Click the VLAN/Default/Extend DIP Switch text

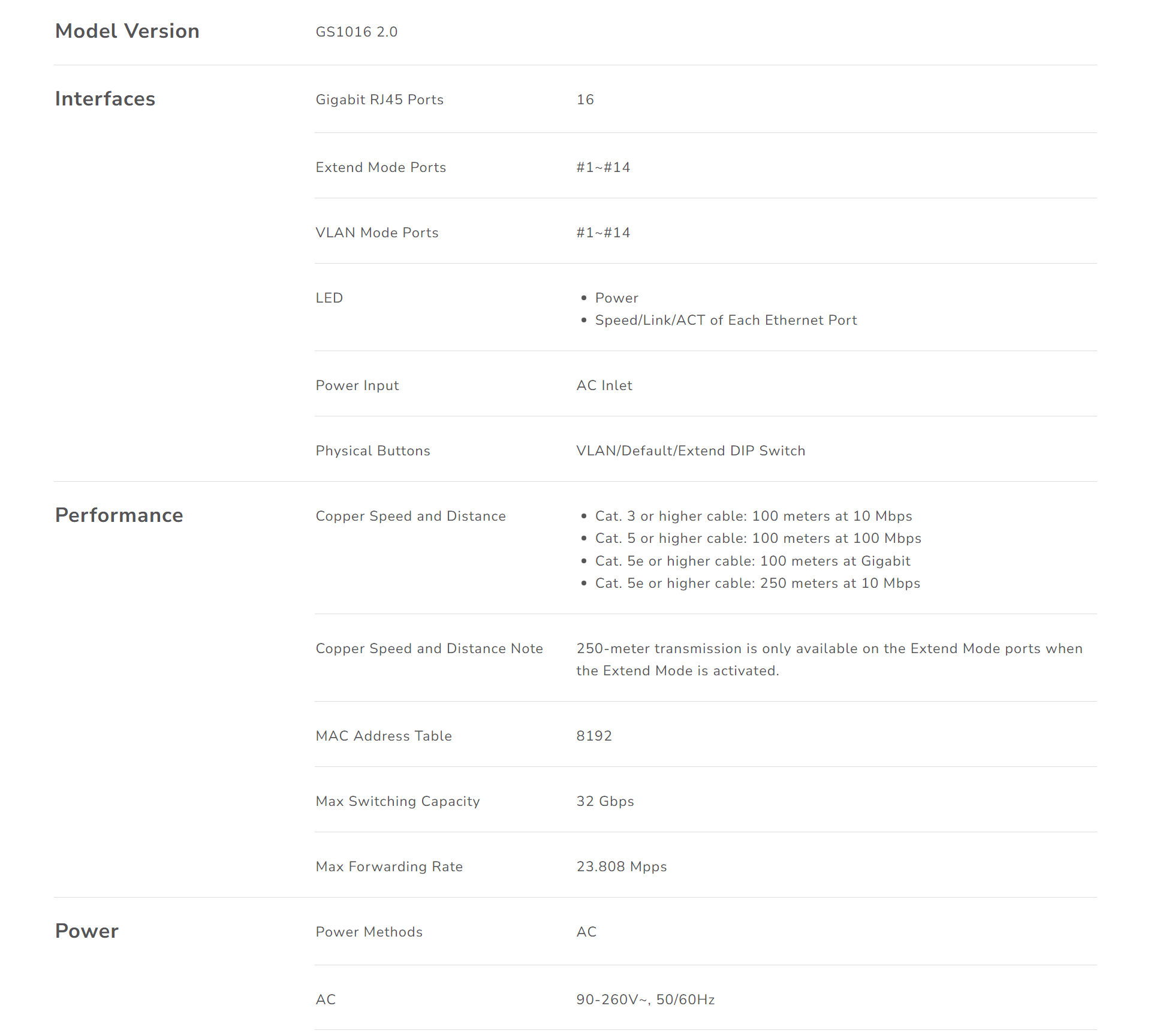point(691,451)
